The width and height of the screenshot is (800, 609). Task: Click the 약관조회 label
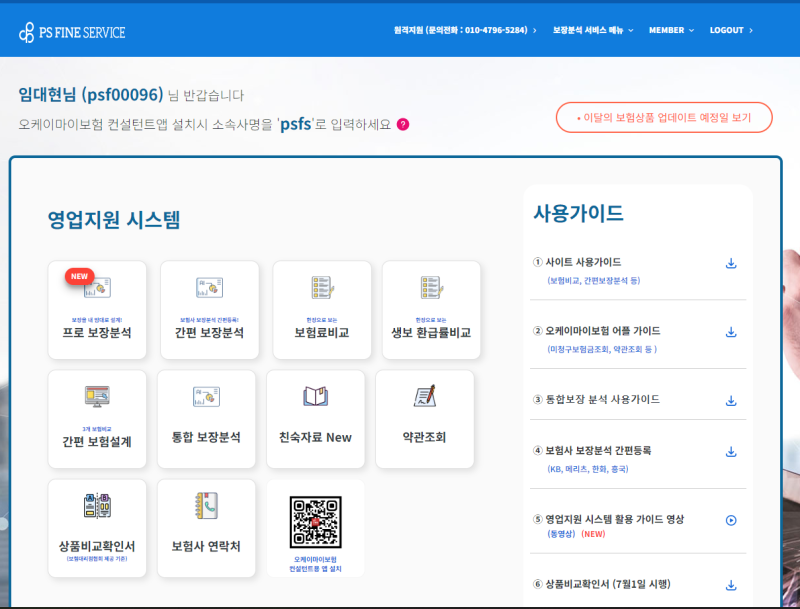click(424, 437)
